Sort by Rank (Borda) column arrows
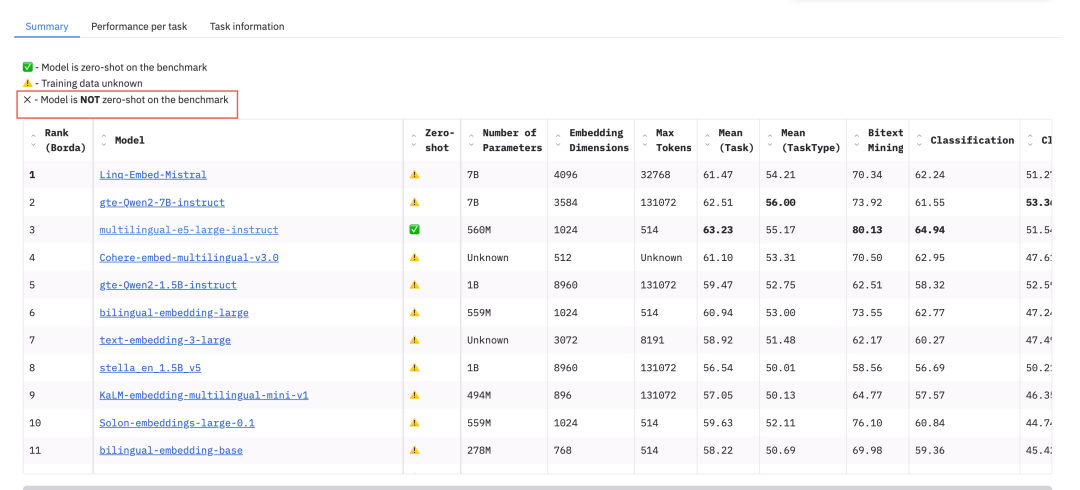 pos(32,140)
